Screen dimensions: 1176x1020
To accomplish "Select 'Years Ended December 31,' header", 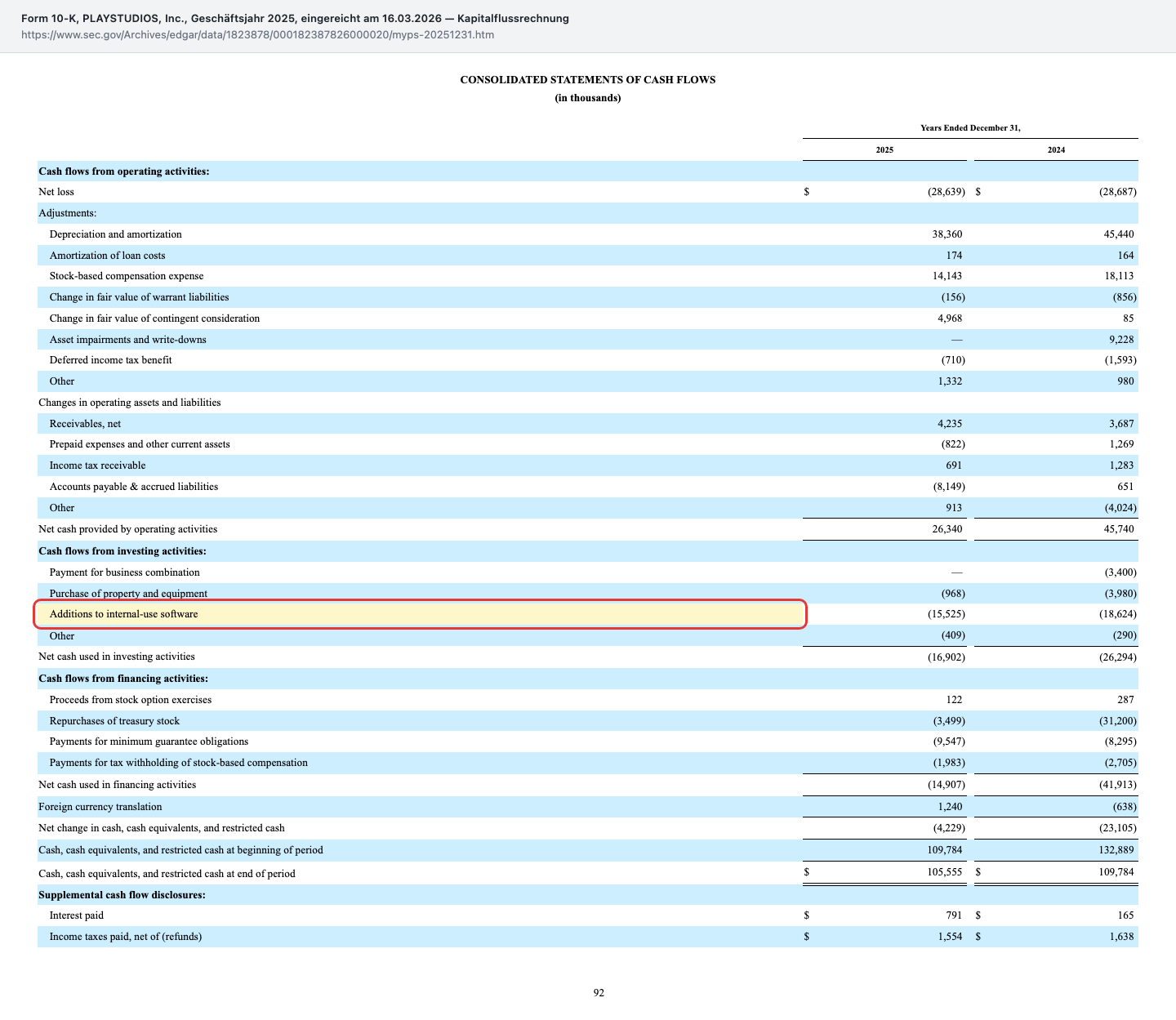I will (x=970, y=128).
